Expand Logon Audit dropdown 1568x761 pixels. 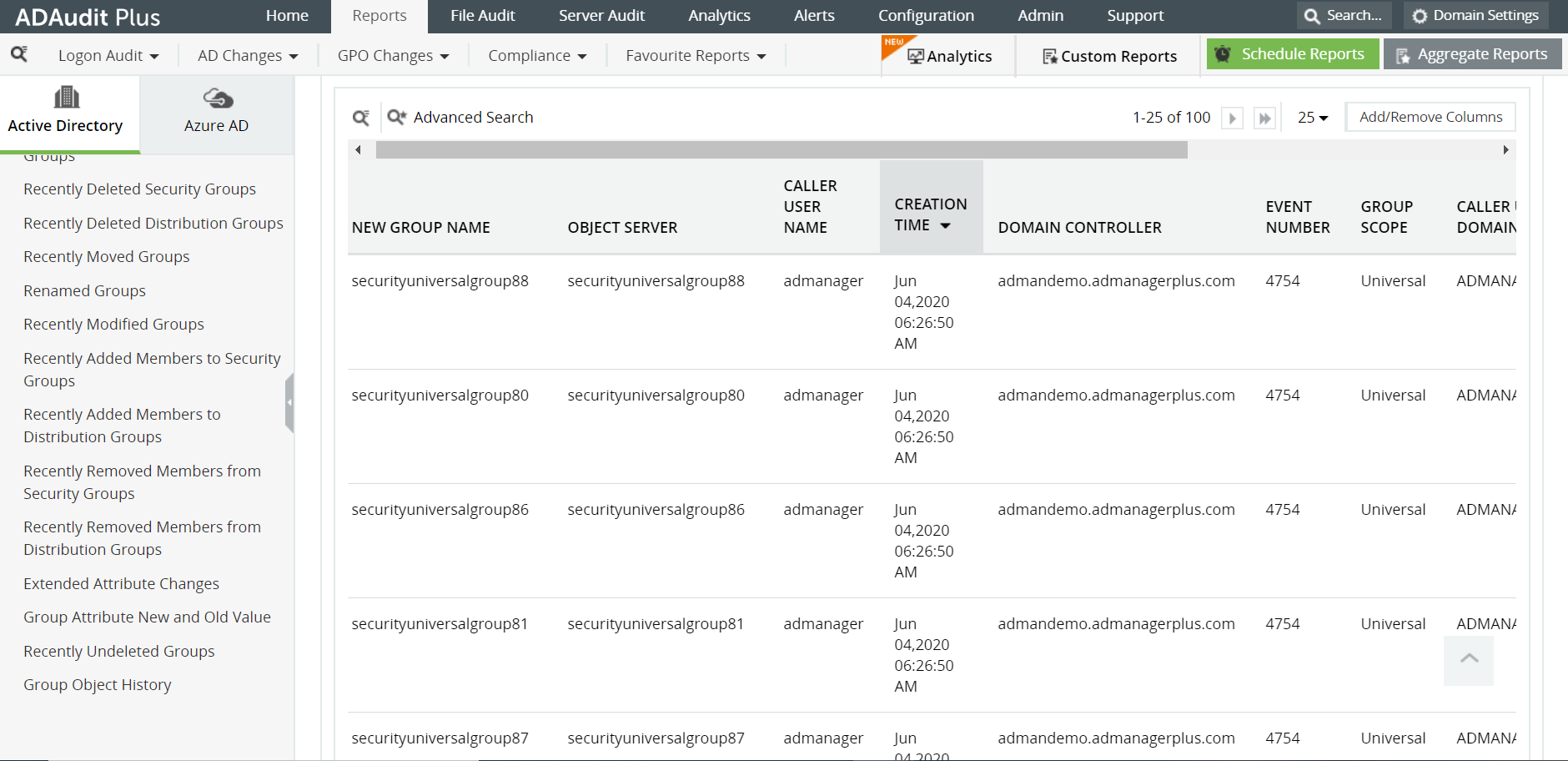(x=108, y=56)
